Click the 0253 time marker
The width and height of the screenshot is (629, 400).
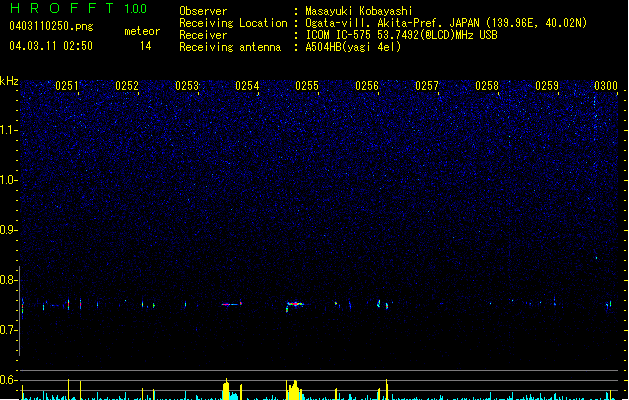[187, 86]
